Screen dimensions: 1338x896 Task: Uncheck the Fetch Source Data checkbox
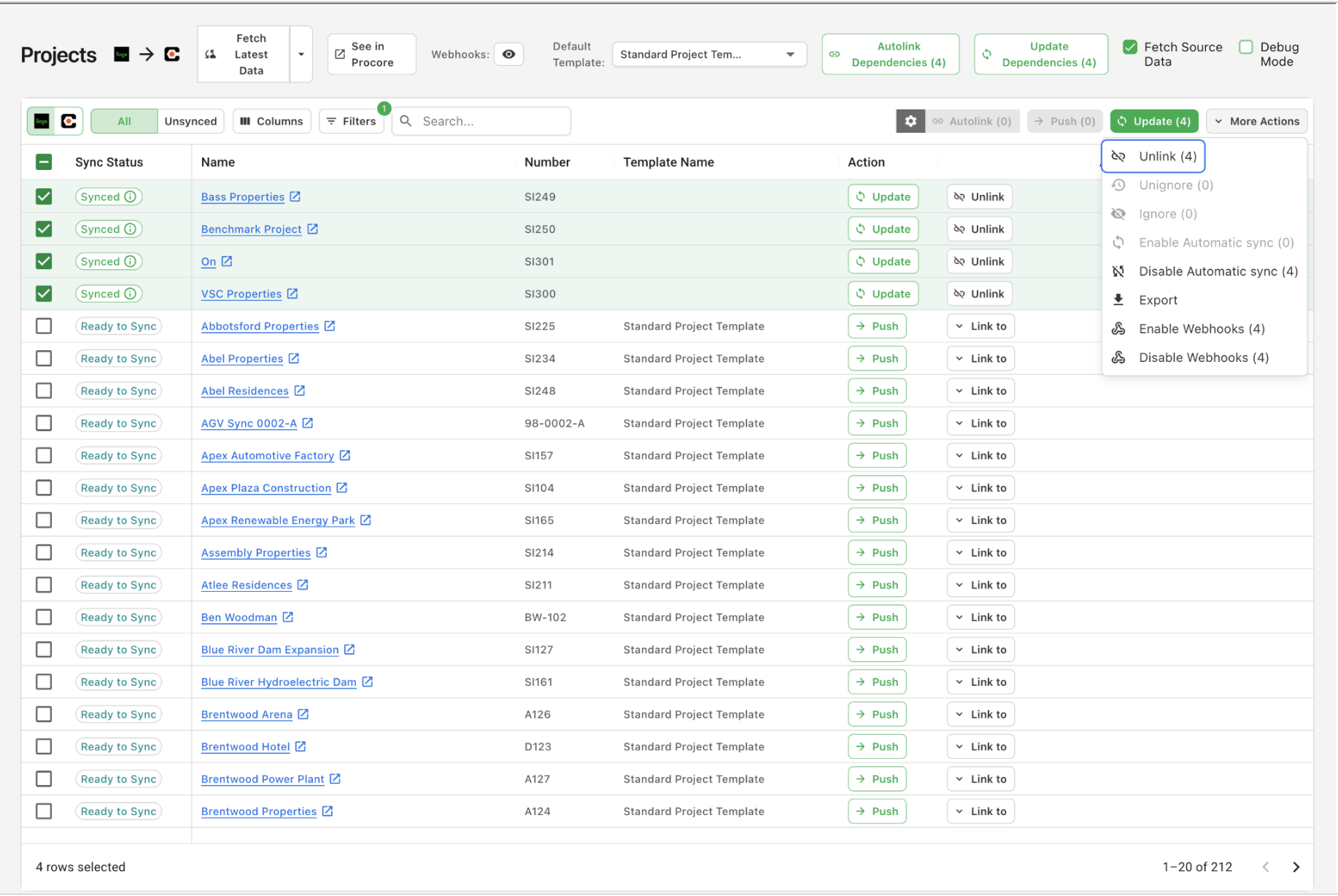[1130, 47]
